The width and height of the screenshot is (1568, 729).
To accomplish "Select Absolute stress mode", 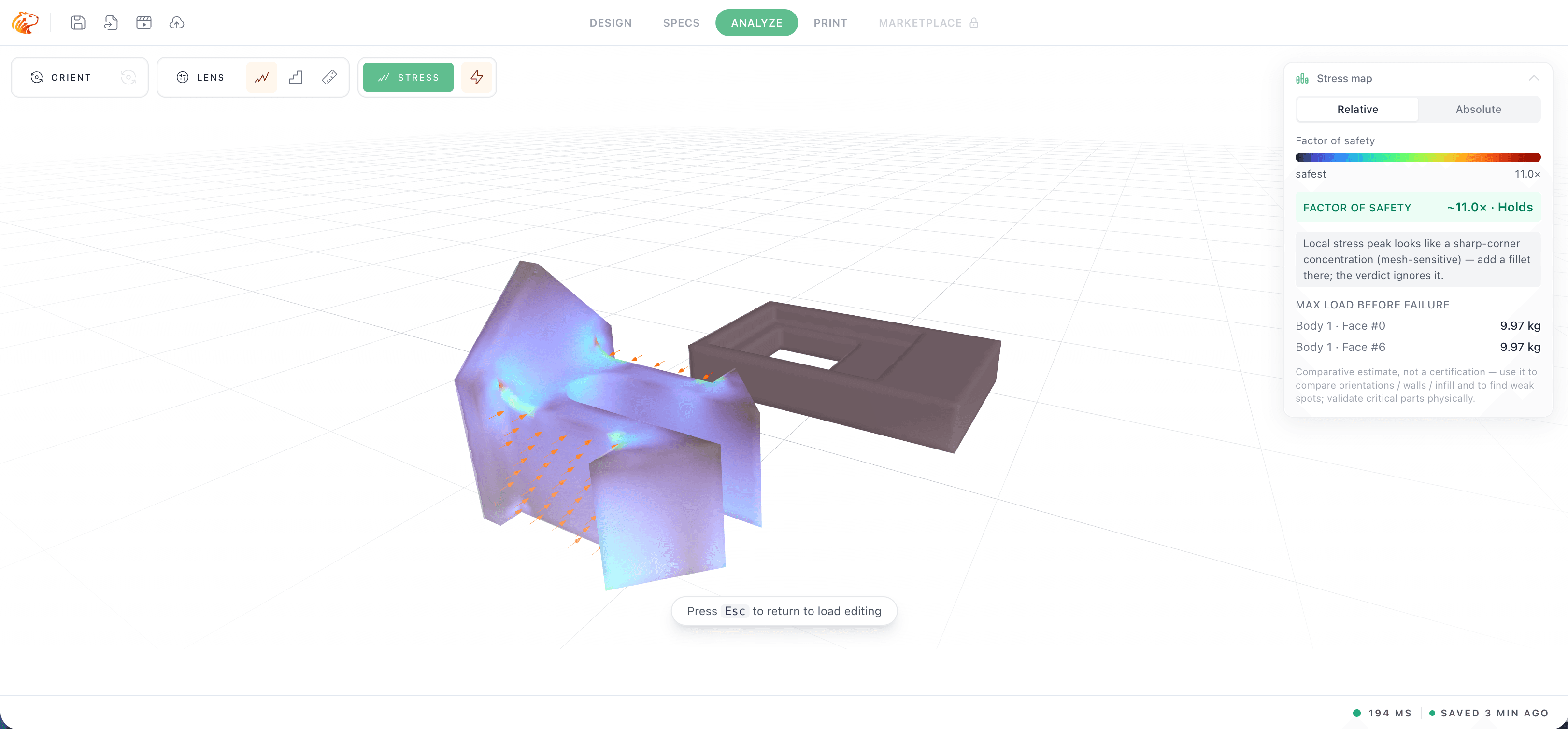I will coord(1478,110).
